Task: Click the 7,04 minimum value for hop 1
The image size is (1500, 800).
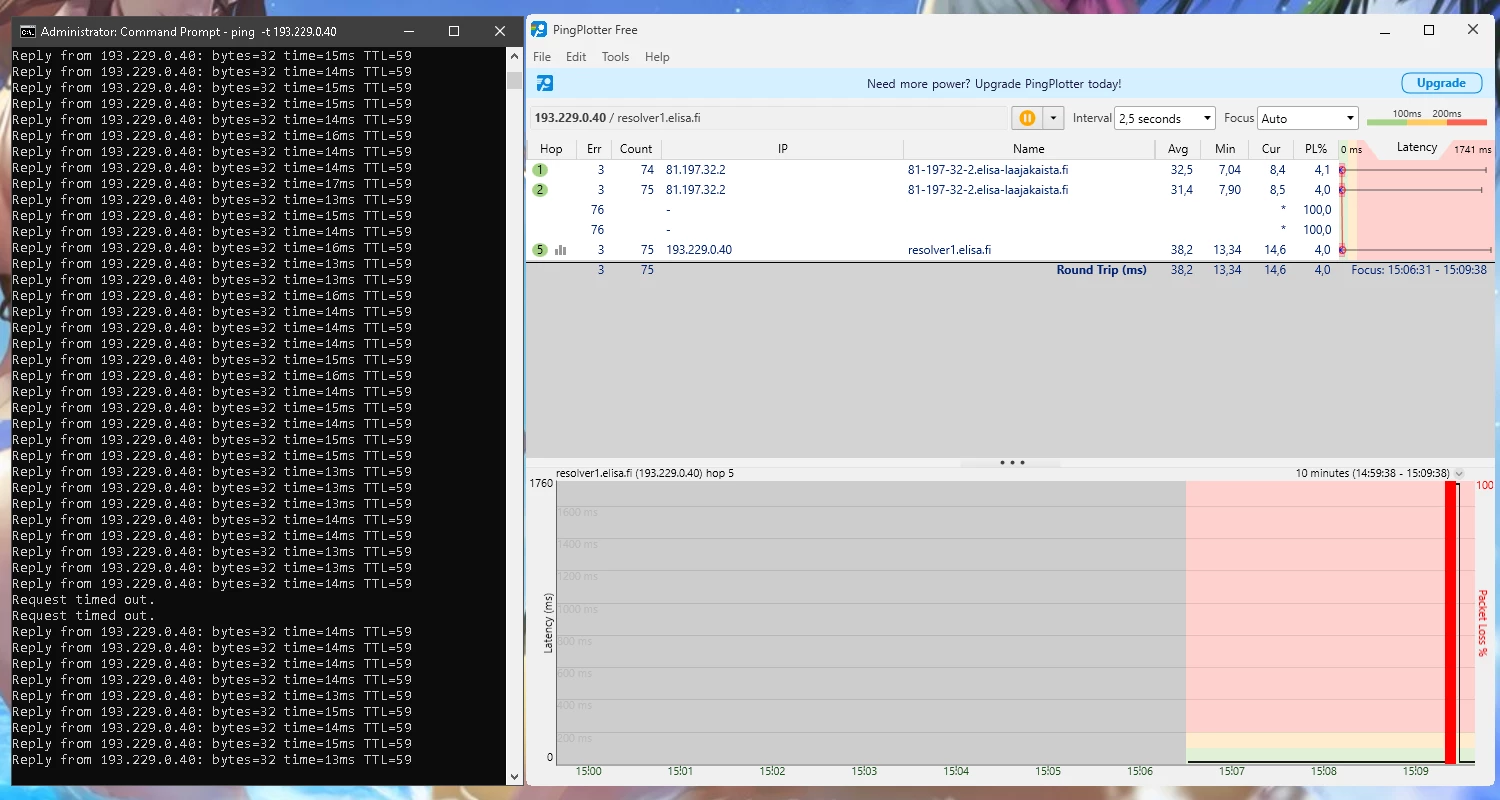Action: click(1228, 170)
